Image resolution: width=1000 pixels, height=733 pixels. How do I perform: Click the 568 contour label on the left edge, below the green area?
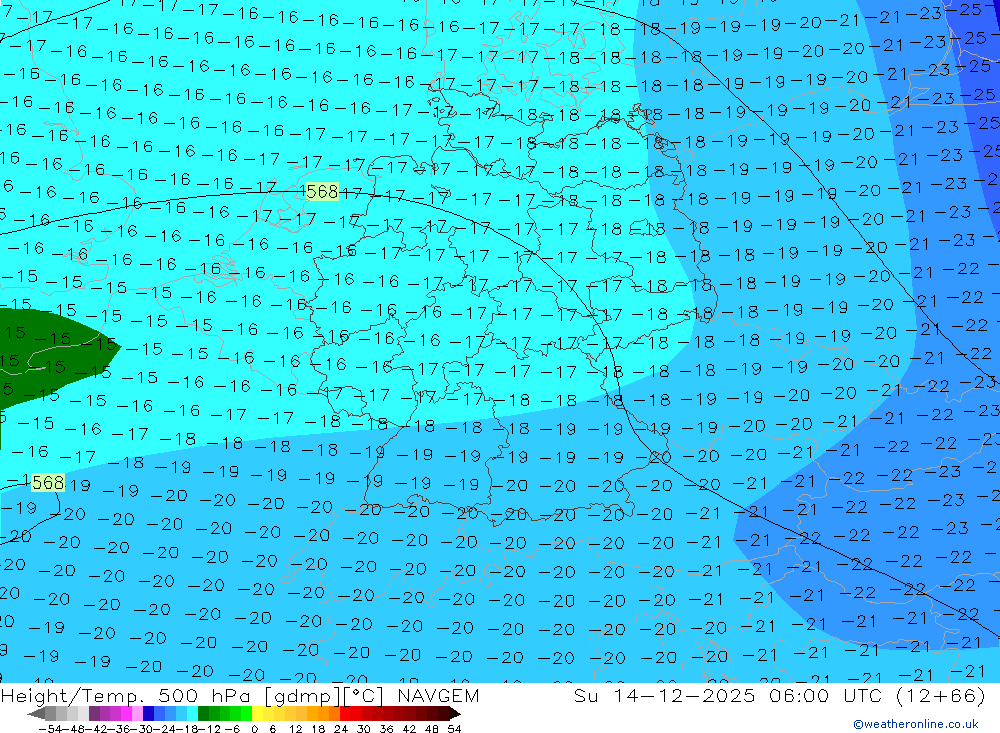coord(48,482)
